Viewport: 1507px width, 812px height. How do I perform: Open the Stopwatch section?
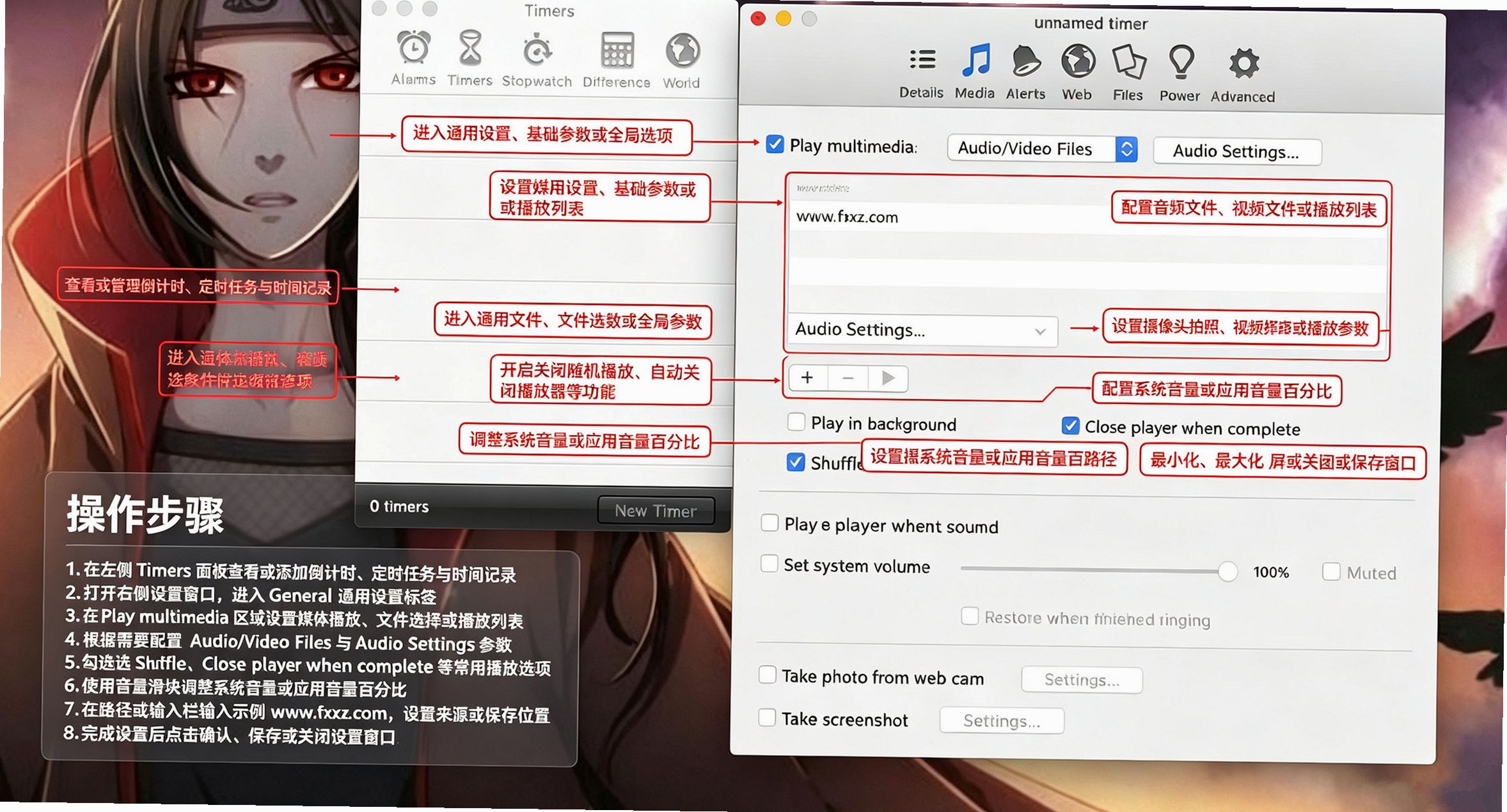pyautogui.click(x=537, y=59)
